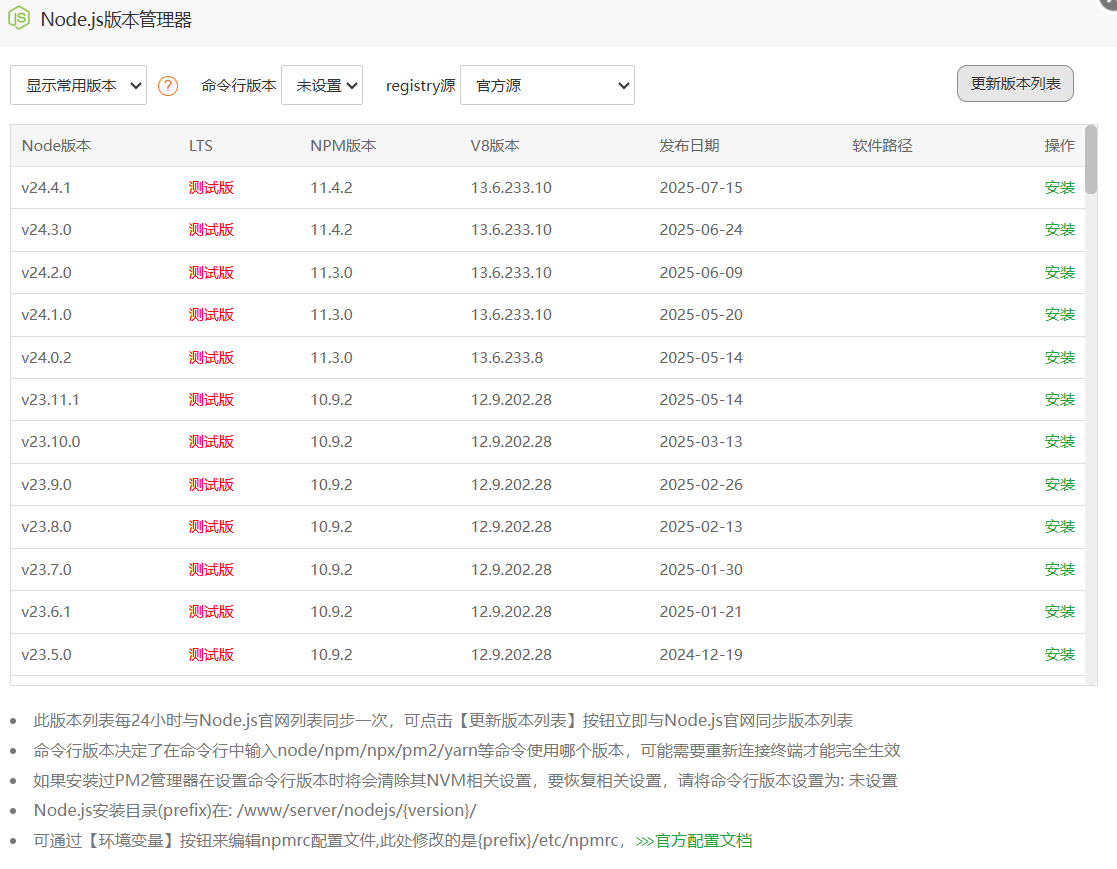Screen dimensions: 1117x869
Task: Install Node version v24.4.1
Action: pyautogui.click(x=1059, y=187)
